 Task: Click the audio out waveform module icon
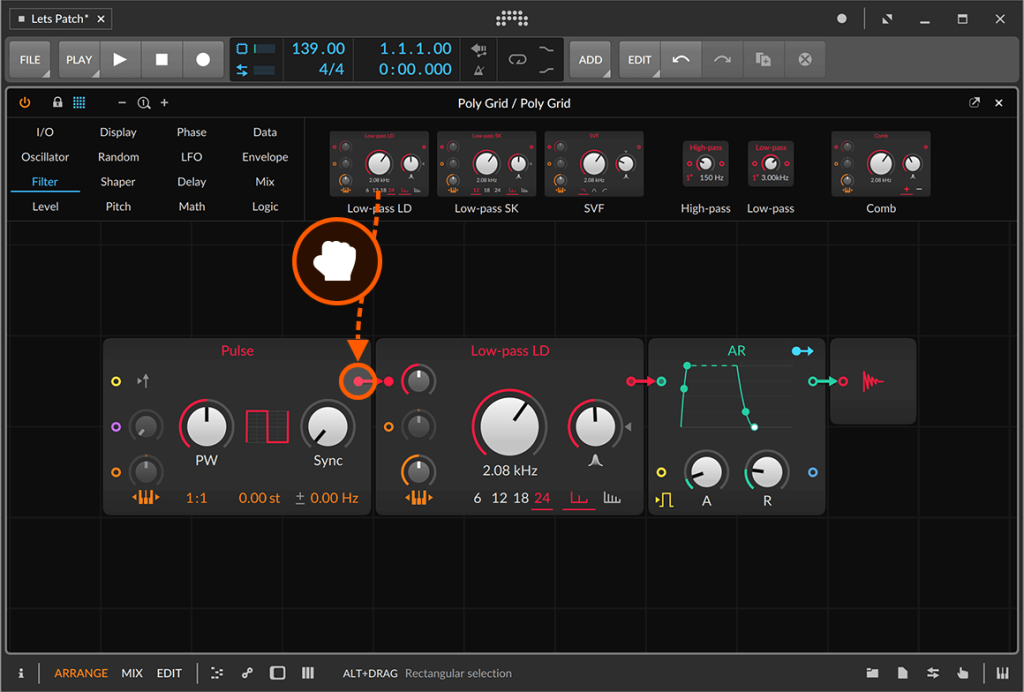[x=873, y=382]
